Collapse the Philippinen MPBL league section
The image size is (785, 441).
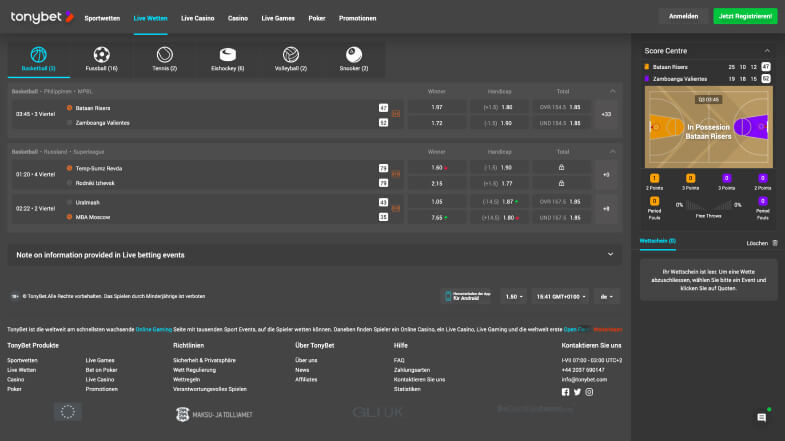[612, 91]
